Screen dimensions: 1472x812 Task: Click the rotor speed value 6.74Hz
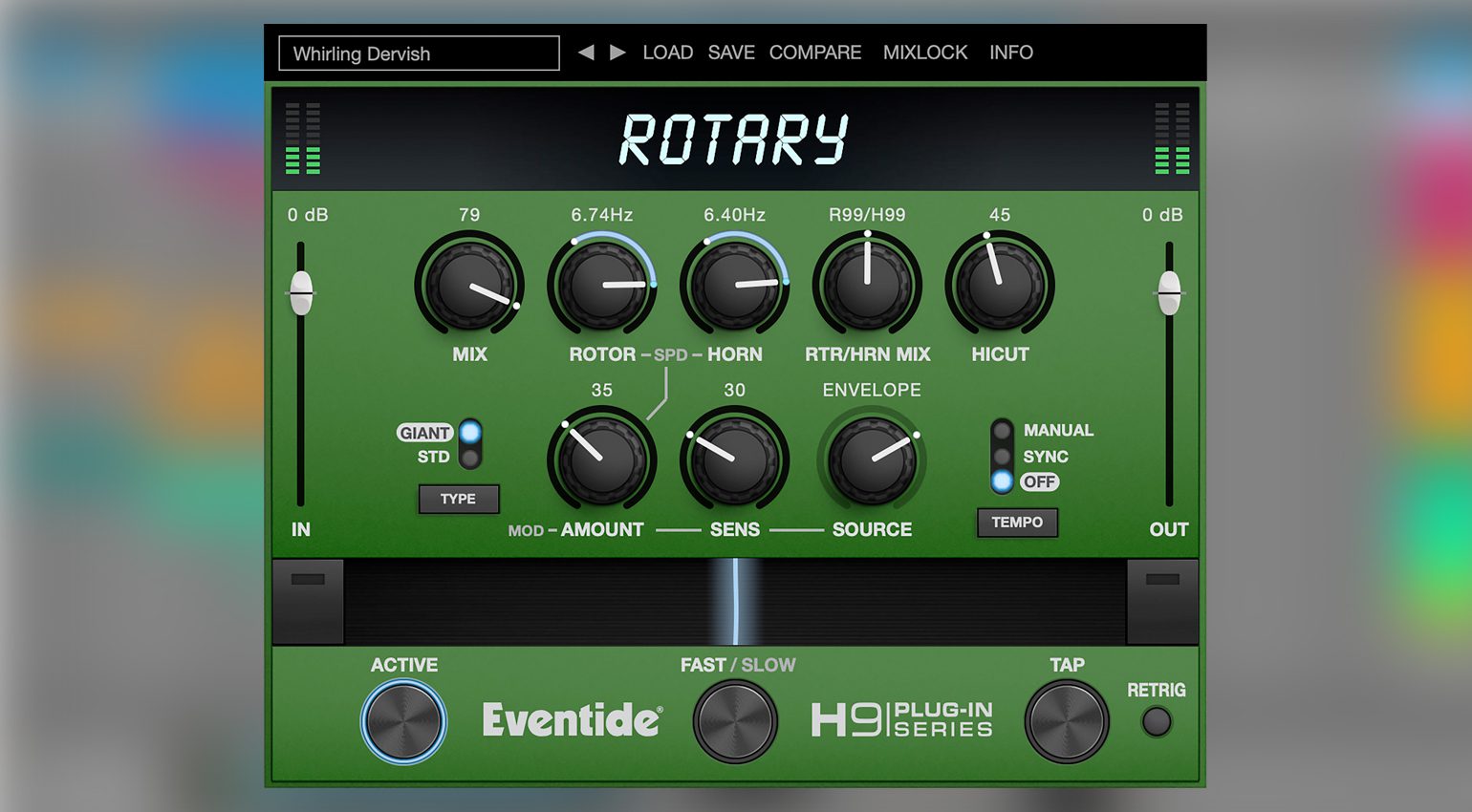(x=602, y=215)
